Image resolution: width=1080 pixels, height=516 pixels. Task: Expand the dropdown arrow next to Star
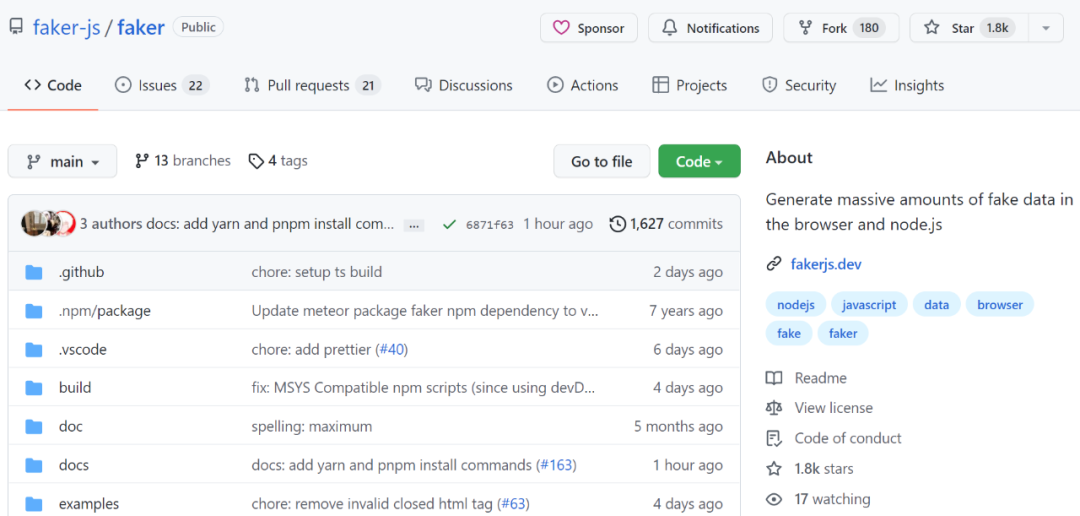point(1045,28)
